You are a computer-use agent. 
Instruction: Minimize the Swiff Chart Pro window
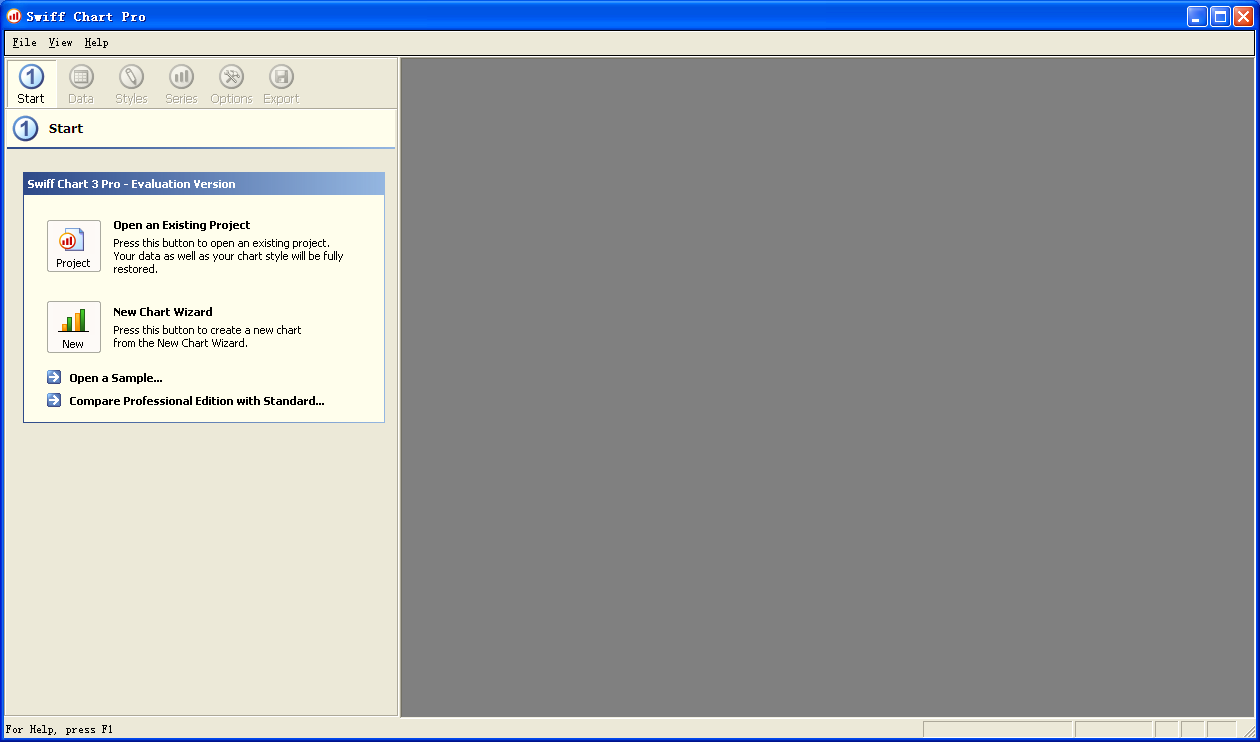(x=1197, y=16)
